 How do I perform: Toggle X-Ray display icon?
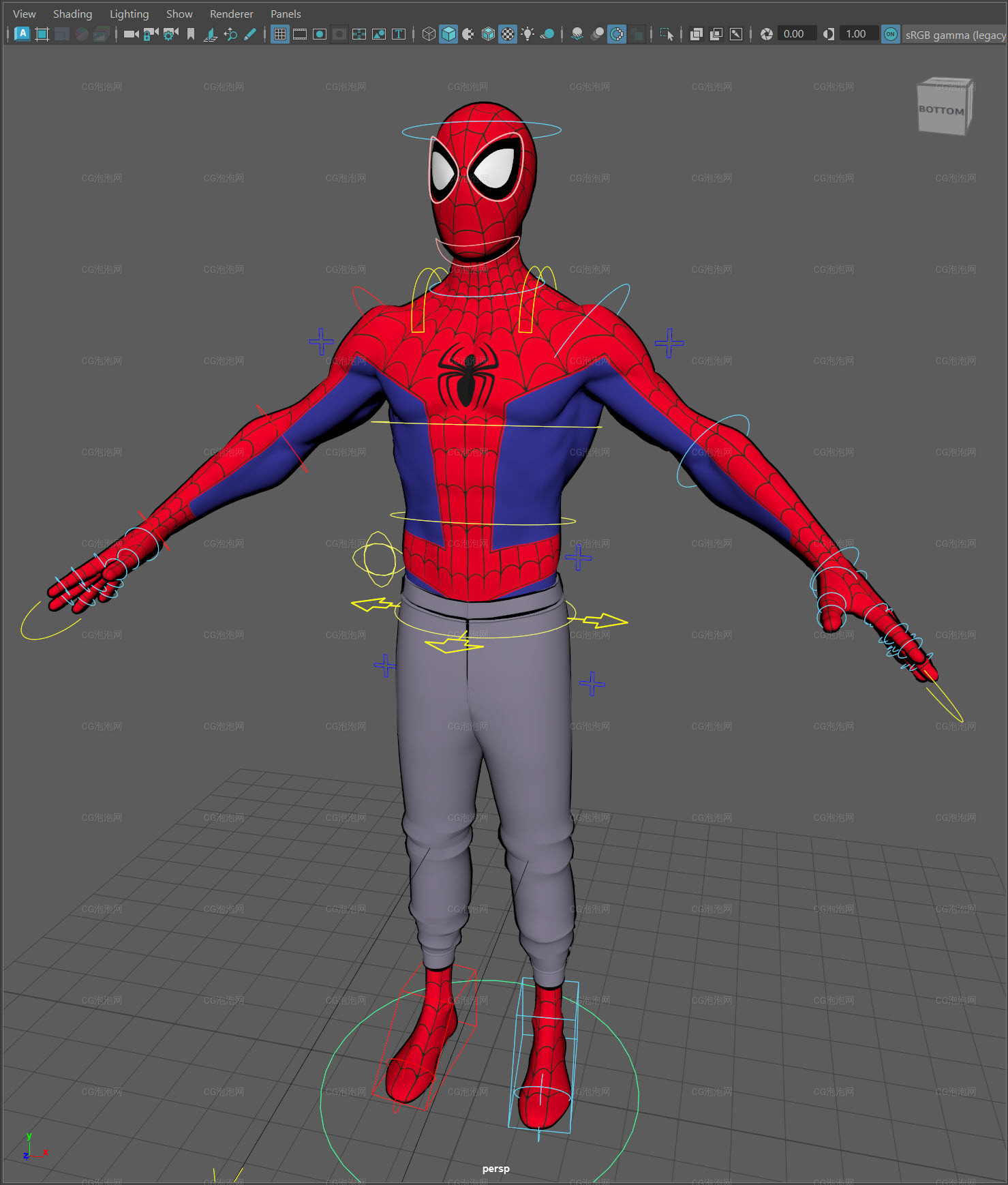coord(697,34)
